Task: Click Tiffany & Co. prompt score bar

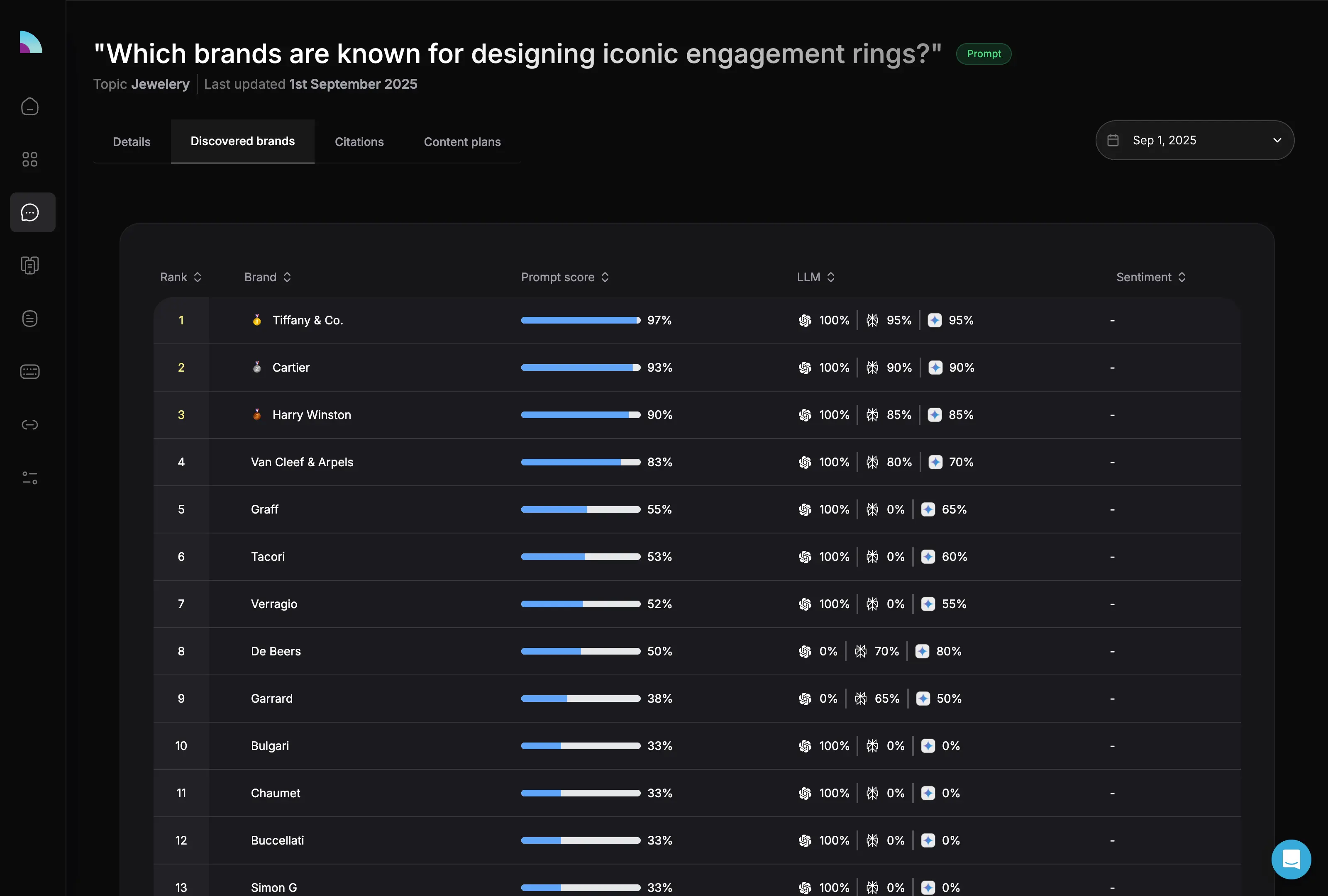Action: tap(581, 320)
